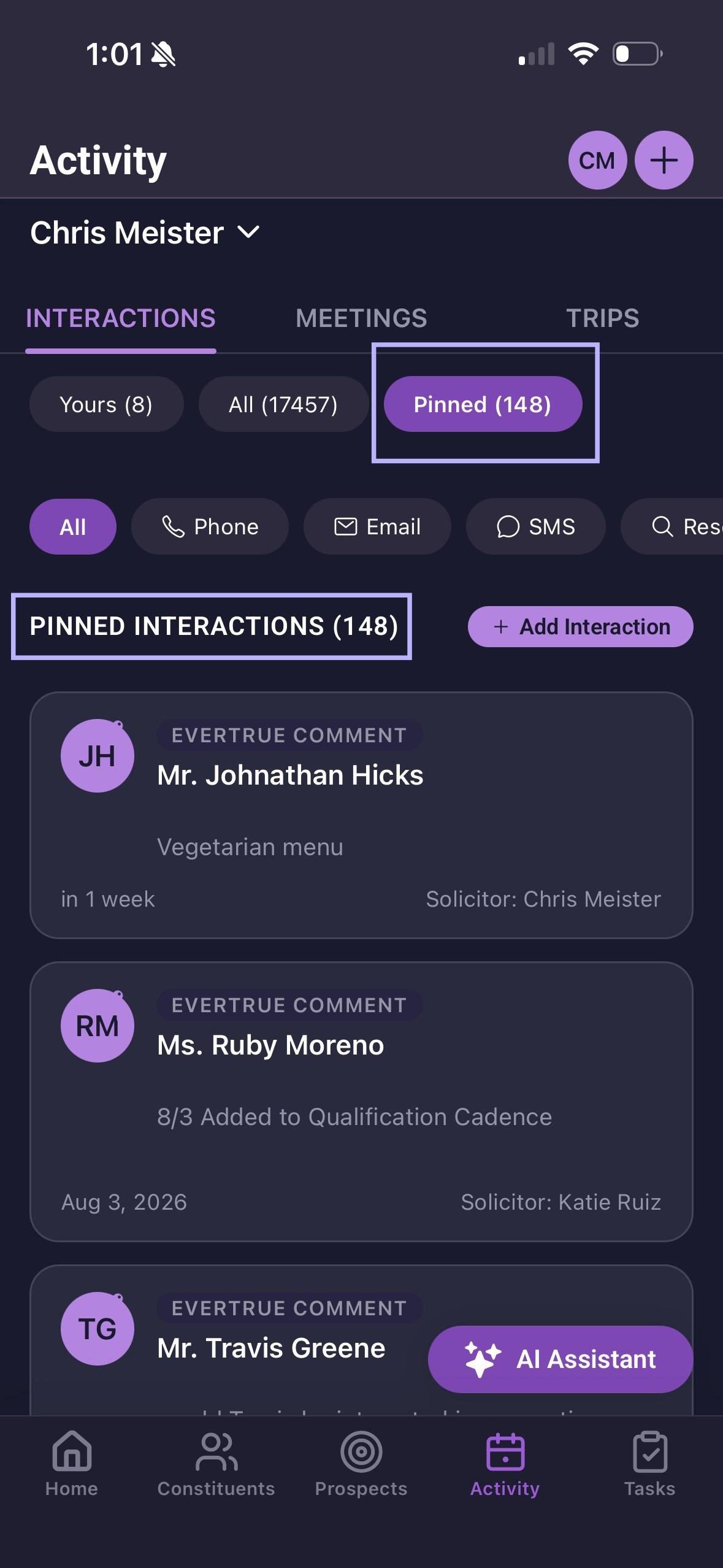Open the Home tab icon
723x1568 pixels.
(72, 1451)
